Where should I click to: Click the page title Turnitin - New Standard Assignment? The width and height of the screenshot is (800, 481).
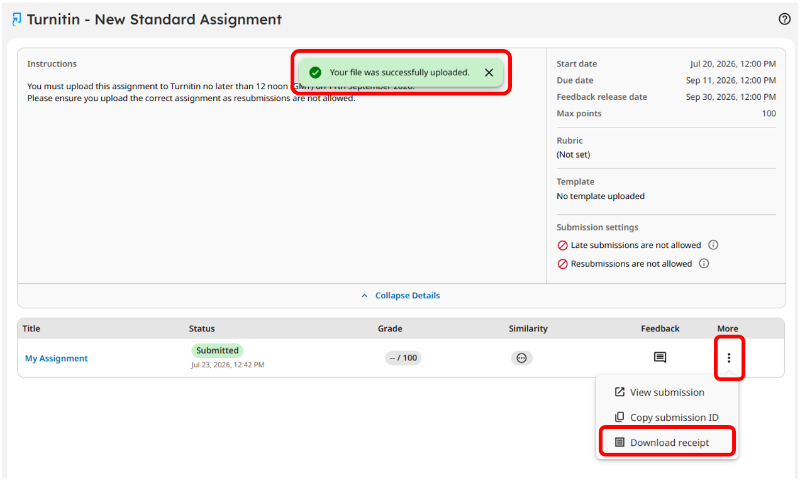154,19
